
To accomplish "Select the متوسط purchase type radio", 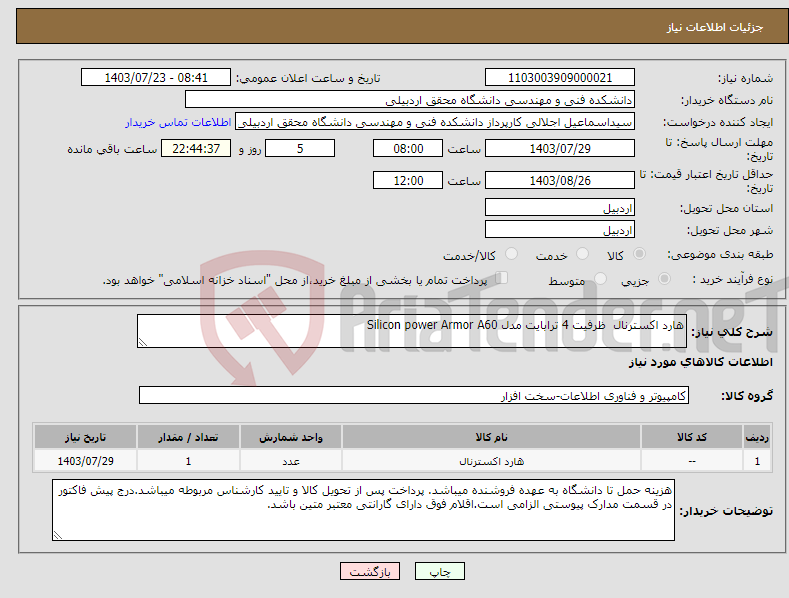I will (600, 279).
